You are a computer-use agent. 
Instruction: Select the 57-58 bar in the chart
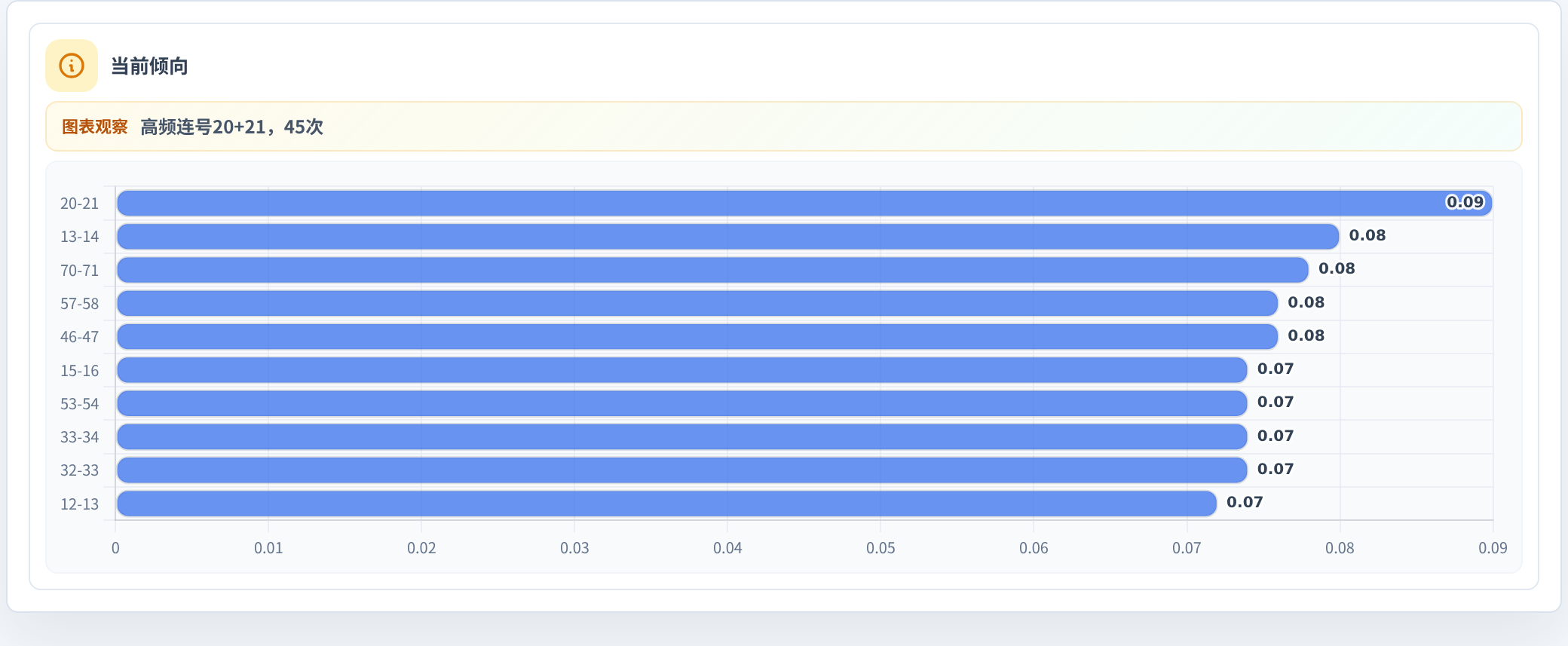697,303
